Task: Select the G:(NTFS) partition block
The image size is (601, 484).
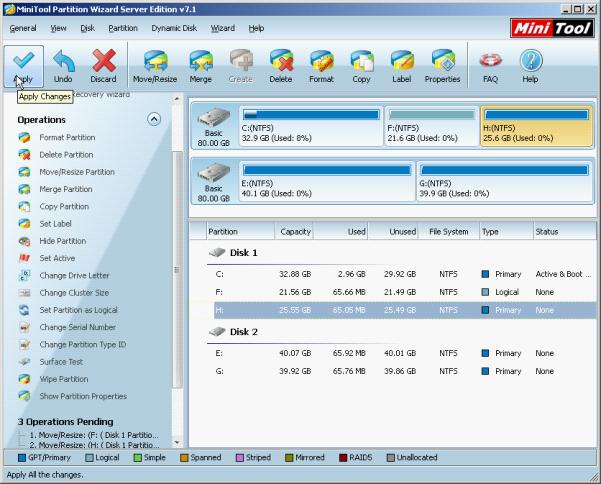Action: pos(504,181)
